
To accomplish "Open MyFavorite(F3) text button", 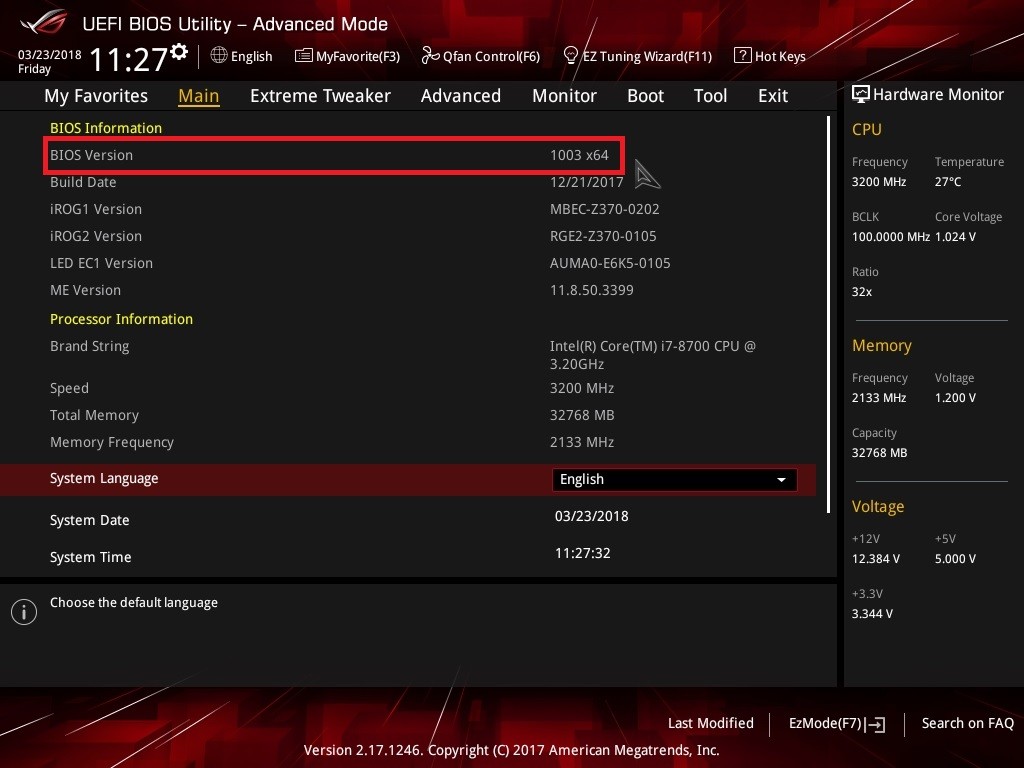I will [358, 56].
